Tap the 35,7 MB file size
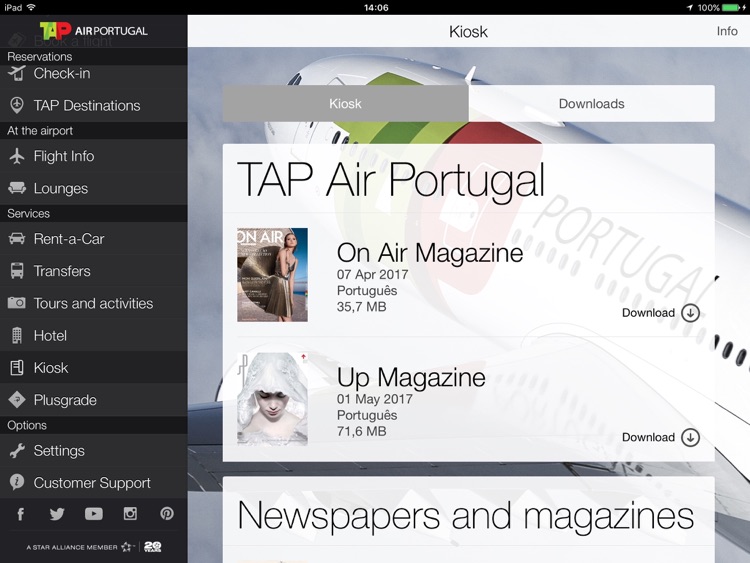Screen dimensions: 750x563 pos(361,307)
